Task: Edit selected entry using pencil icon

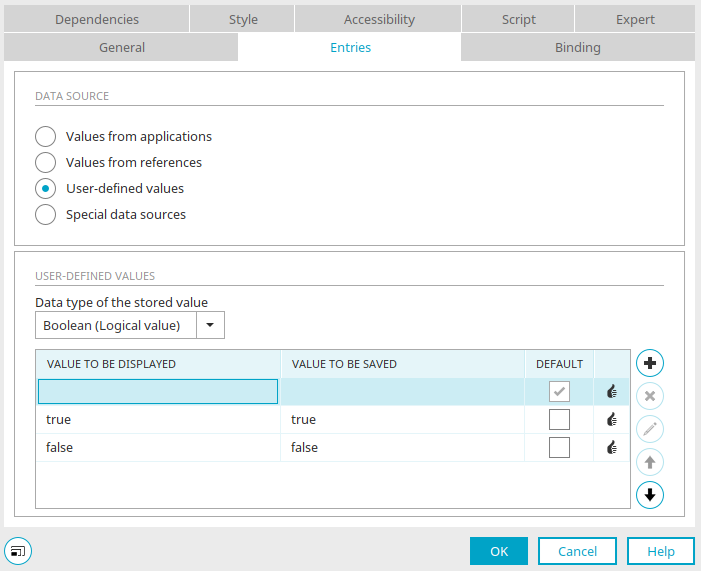Action: 650,429
